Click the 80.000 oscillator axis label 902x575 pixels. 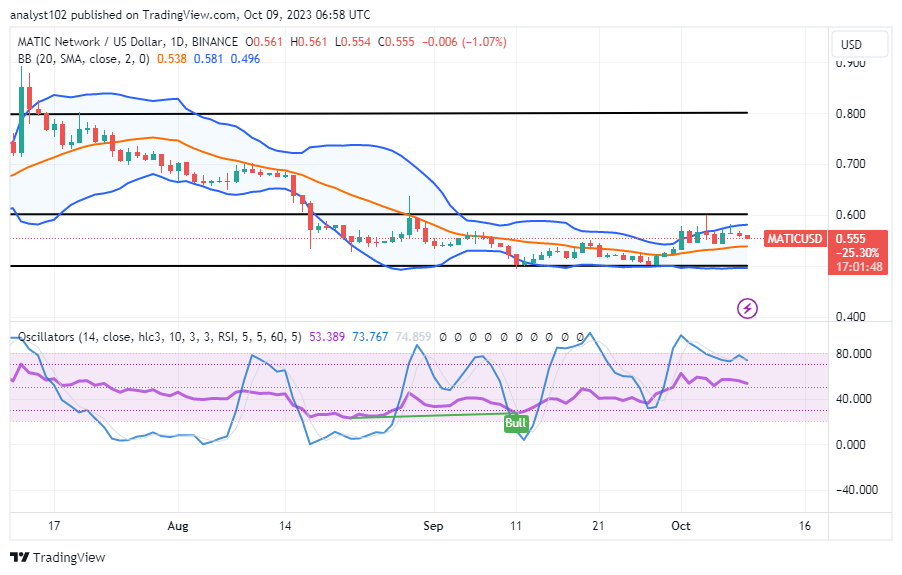pos(853,354)
